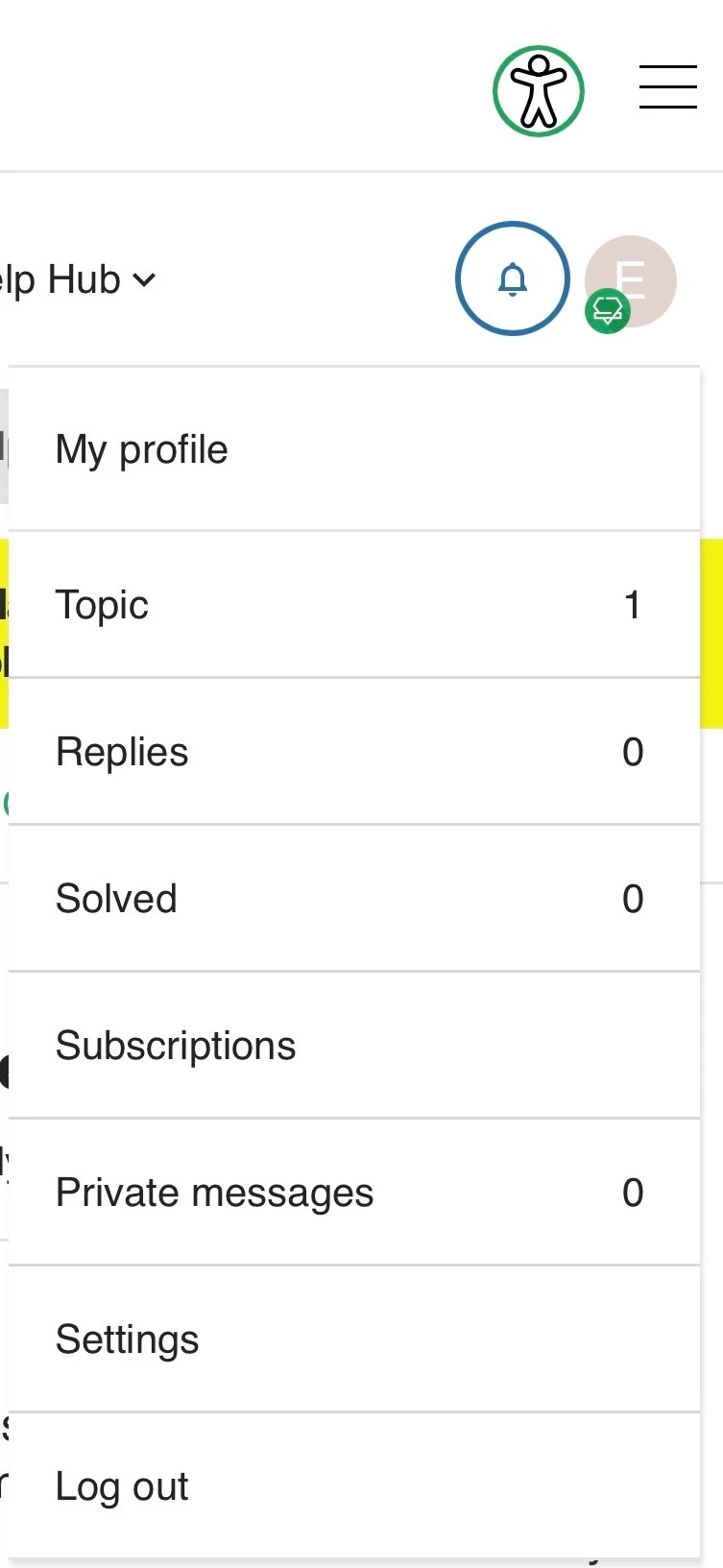Expand the Help Hub dropdown chevron
The height and width of the screenshot is (1568, 723).
pyautogui.click(x=144, y=280)
